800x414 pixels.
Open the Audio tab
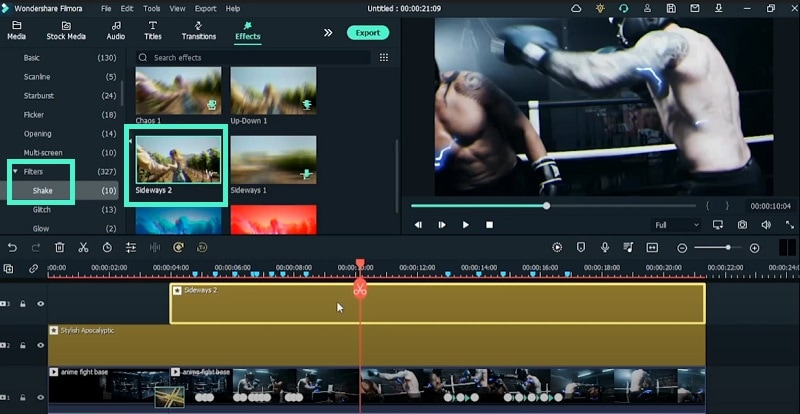point(116,31)
